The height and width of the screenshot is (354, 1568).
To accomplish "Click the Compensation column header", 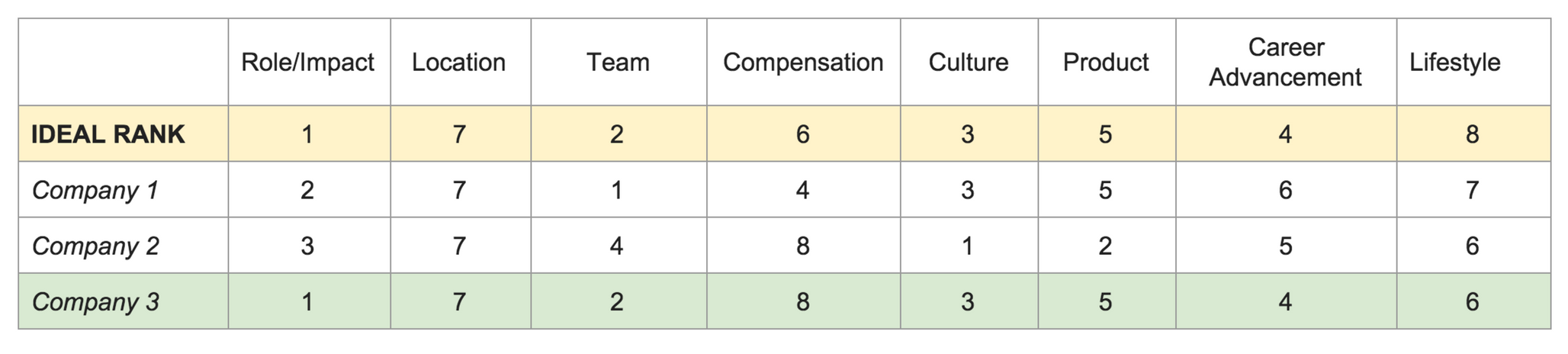I will point(802,63).
